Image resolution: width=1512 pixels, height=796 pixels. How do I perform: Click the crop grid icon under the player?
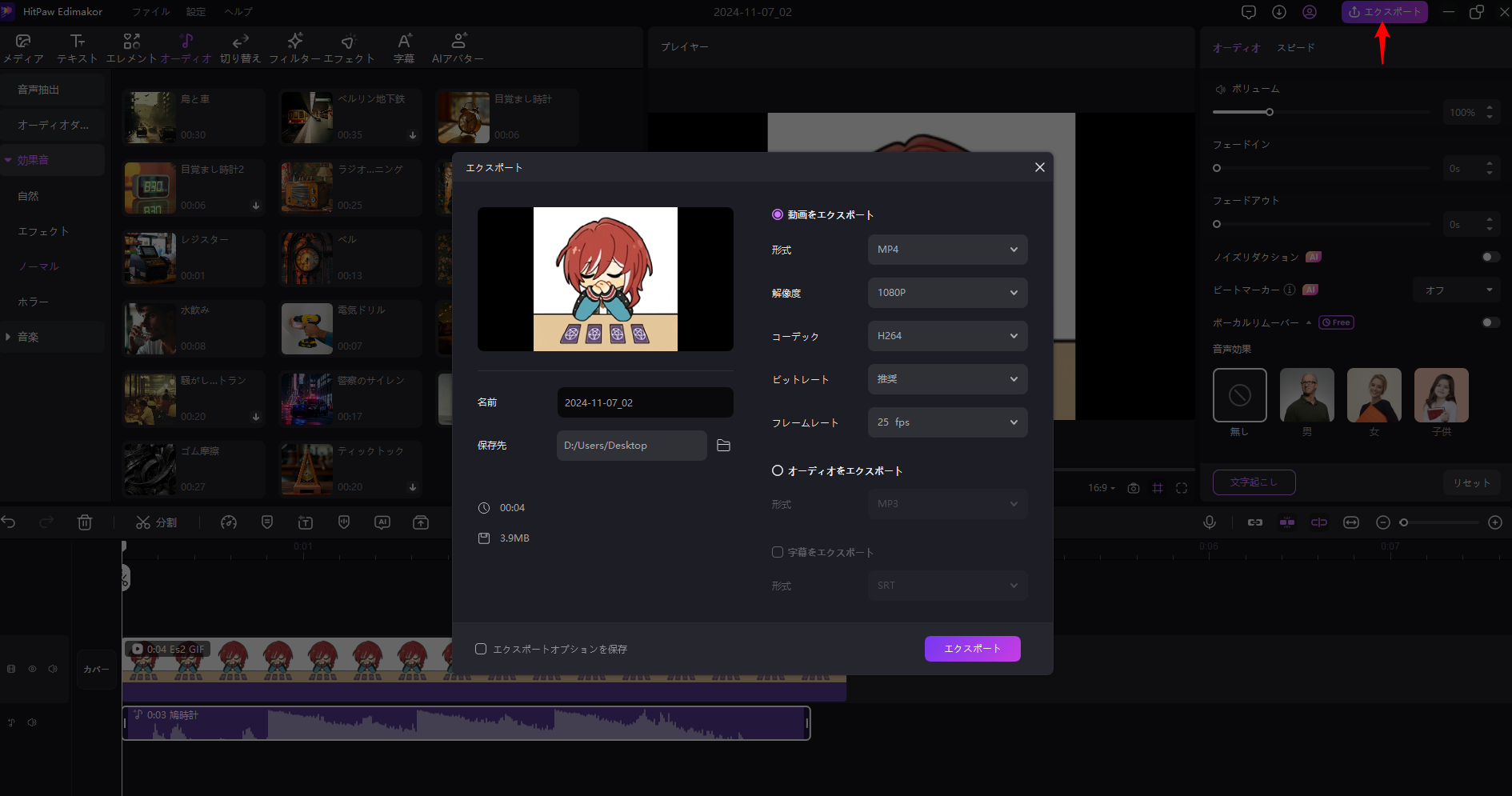[1158, 488]
